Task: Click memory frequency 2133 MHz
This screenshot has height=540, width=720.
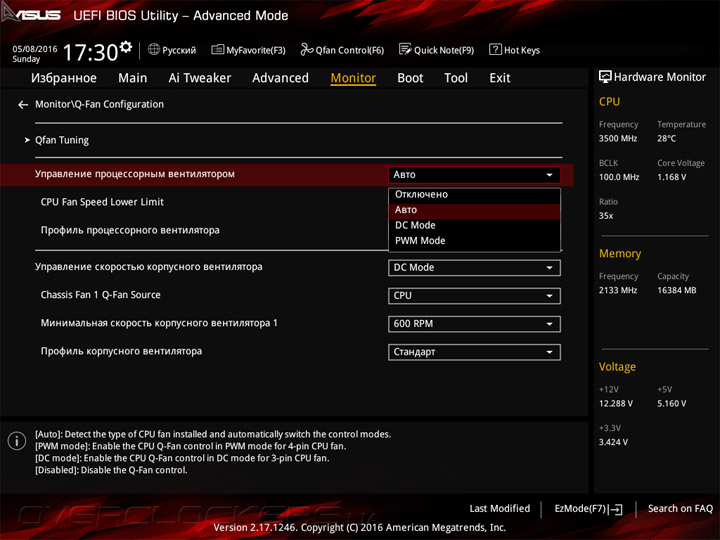Action: click(618, 290)
